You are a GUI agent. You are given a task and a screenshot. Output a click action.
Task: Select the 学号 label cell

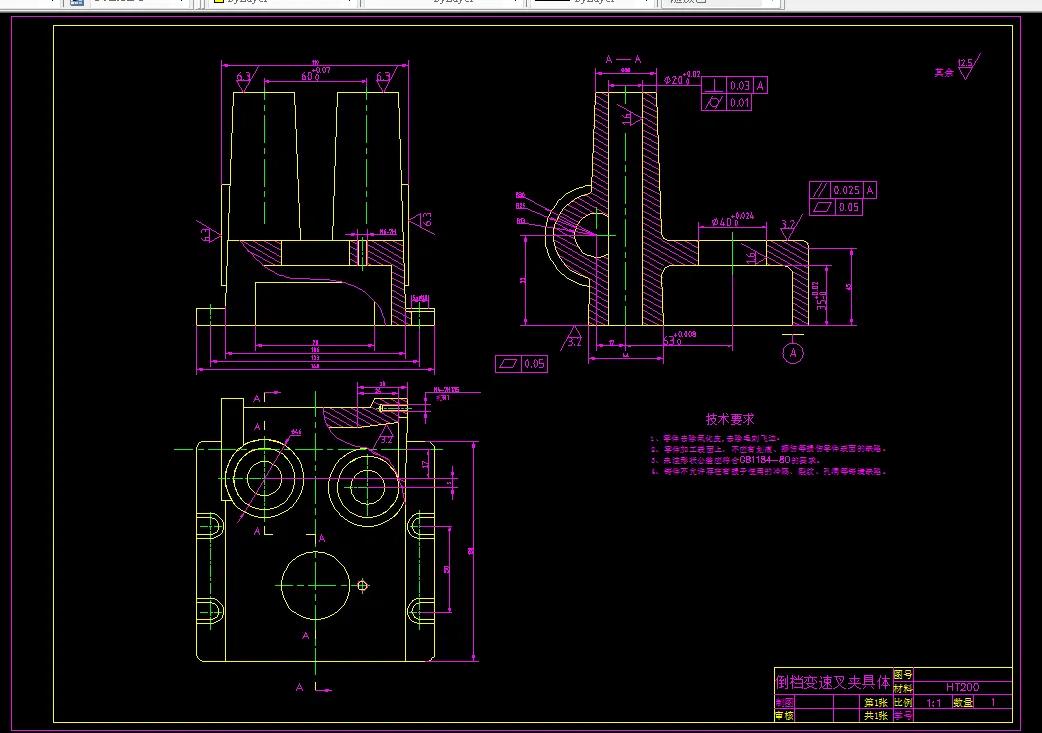[903, 716]
